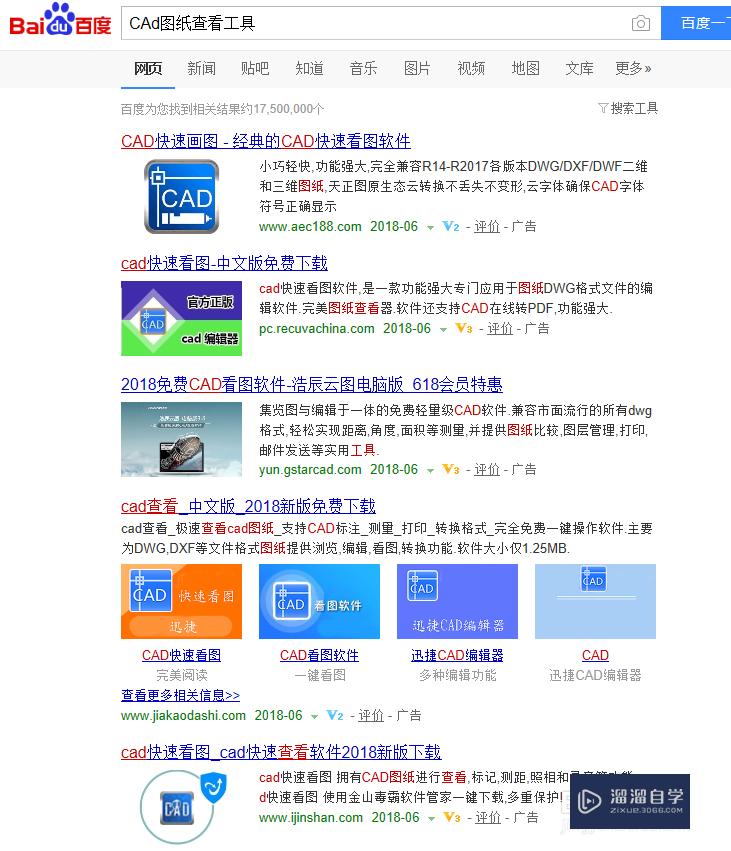Click V2 badge on jiakaodashi result
731x851 pixels.
click(335, 715)
